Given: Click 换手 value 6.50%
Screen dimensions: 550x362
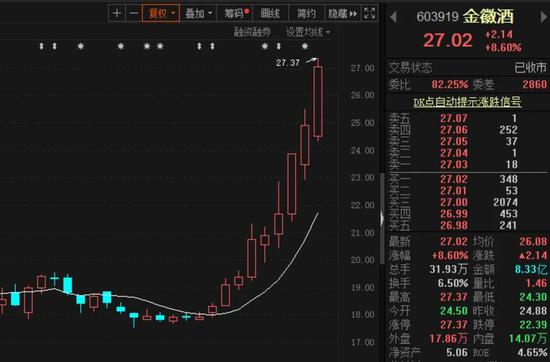Looking at the screenshot, I should [453, 283].
